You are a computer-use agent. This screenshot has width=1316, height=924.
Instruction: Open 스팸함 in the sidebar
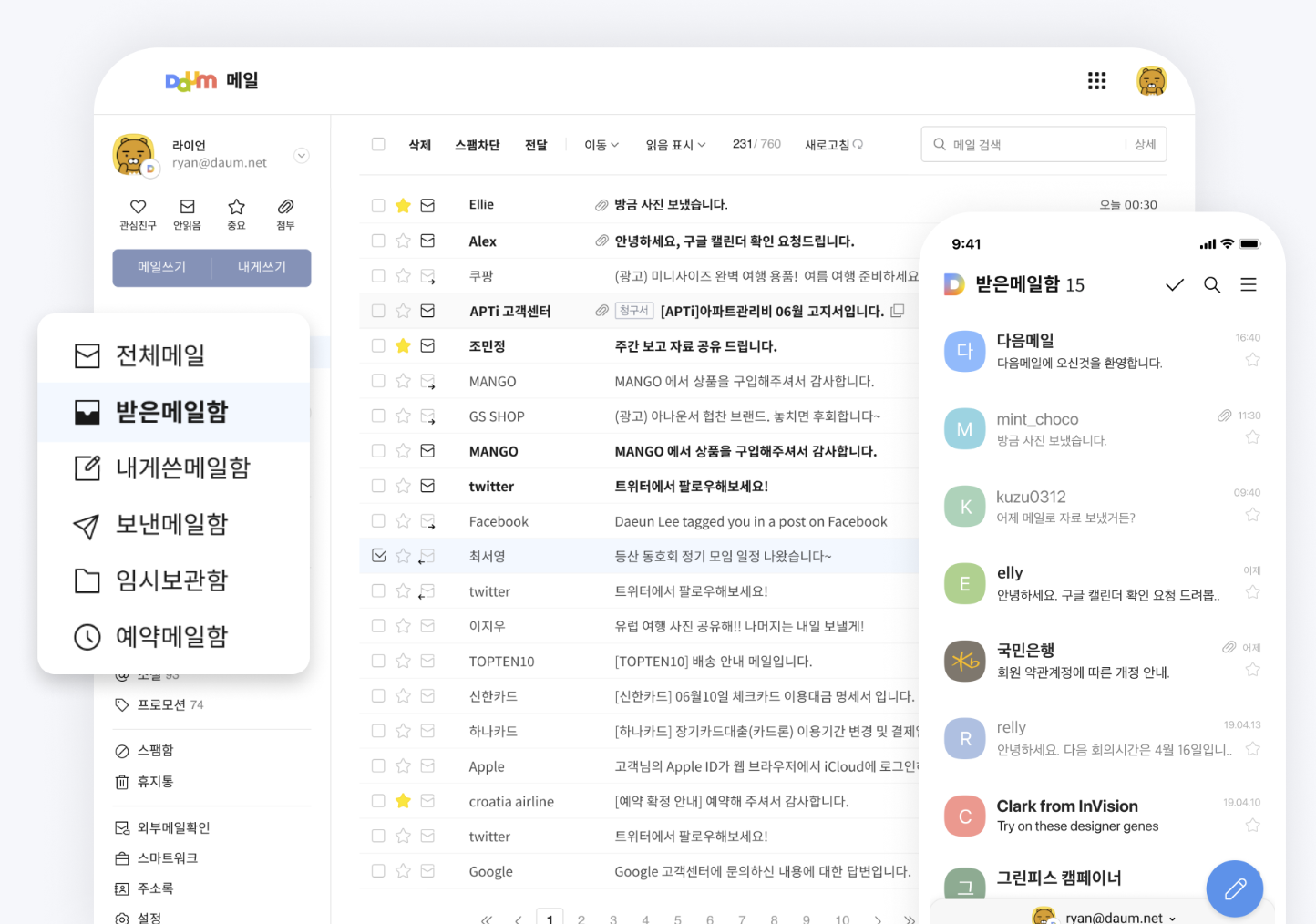click(x=144, y=751)
